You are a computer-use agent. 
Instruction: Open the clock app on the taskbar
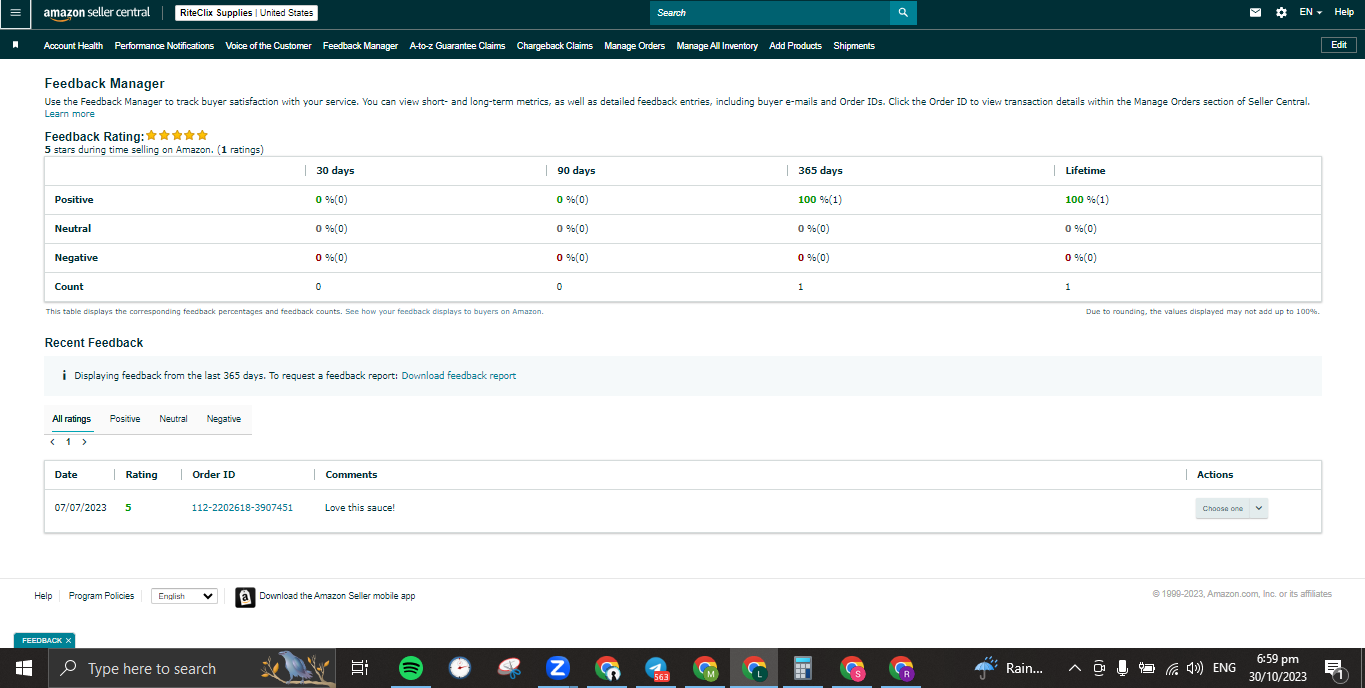click(459, 668)
